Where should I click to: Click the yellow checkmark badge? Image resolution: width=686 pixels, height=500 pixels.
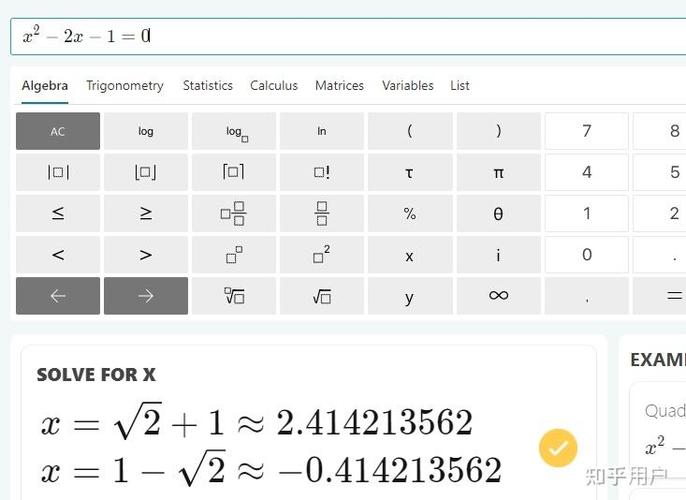point(558,448)
